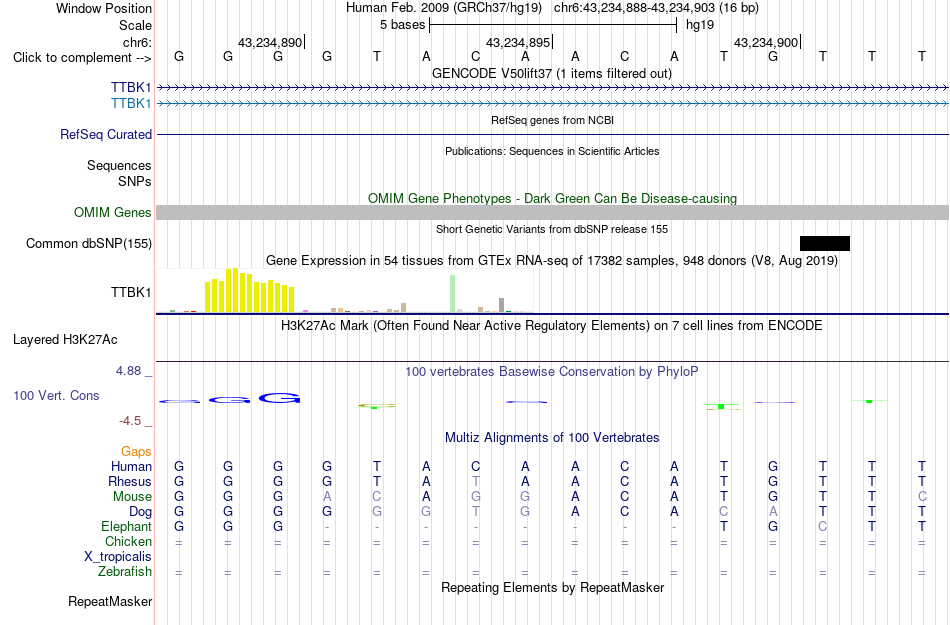Open the H3K27Ac Mark ENCODE track title
Viewport: 950px width, 625px height.
[x=552, y=325]
